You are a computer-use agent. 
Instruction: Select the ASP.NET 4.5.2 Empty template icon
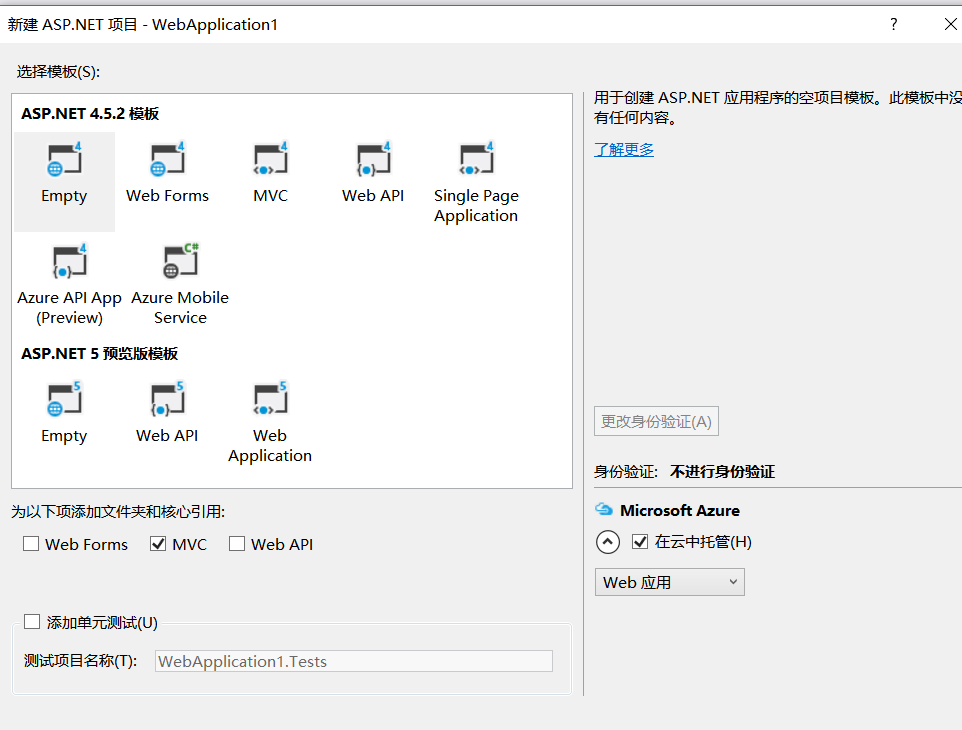64,161
